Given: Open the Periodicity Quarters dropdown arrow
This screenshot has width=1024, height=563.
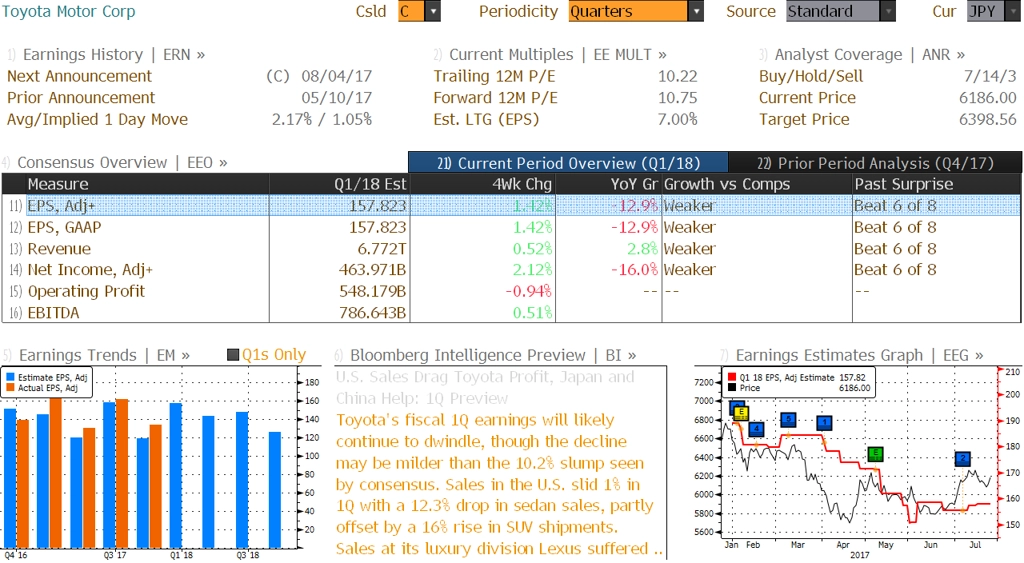Looking at the screenshot, I should [696, 11].
